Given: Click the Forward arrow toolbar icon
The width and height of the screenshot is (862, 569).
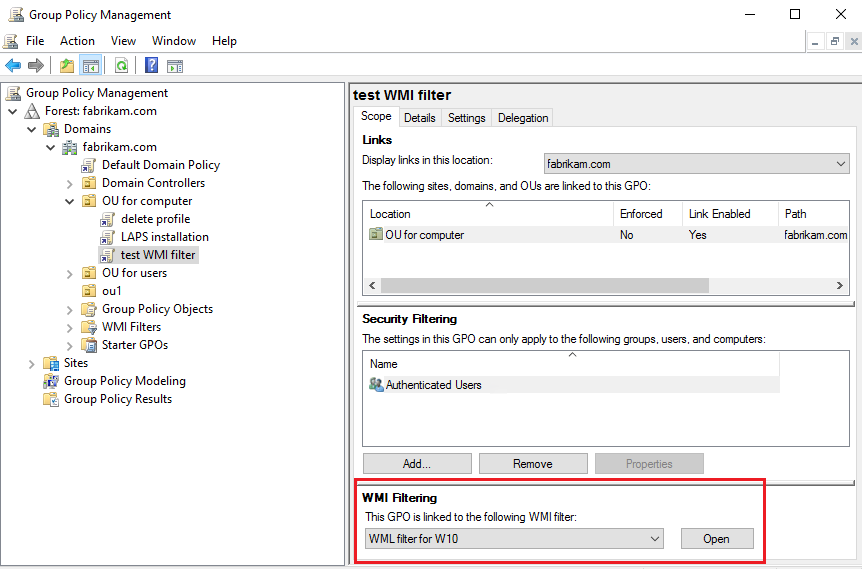Looking at the screenshot, I should [x=36, y=66].
